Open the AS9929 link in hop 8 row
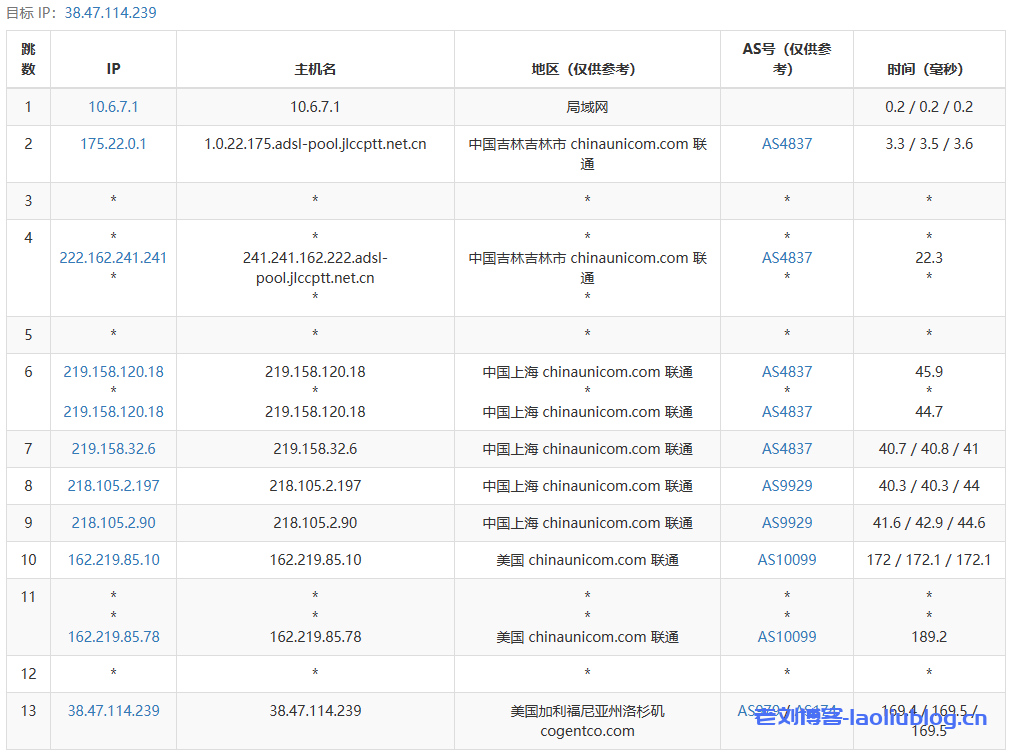Screen dimensions: 1013x755 pyautogui.click(x=787, y=486)
